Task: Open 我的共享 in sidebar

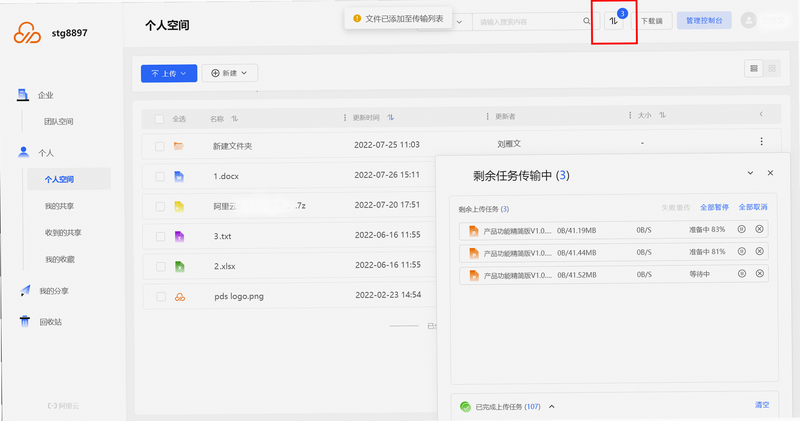Action: point(59,206)
